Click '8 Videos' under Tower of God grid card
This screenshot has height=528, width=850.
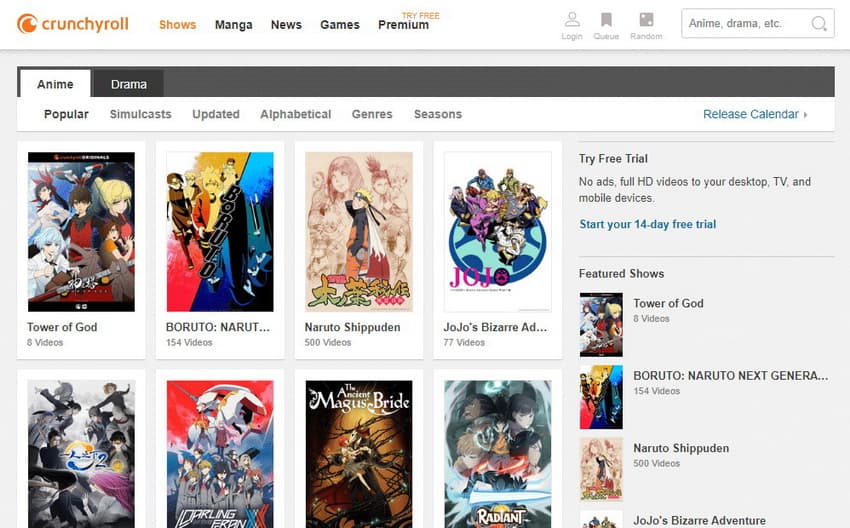pos(45,343)
